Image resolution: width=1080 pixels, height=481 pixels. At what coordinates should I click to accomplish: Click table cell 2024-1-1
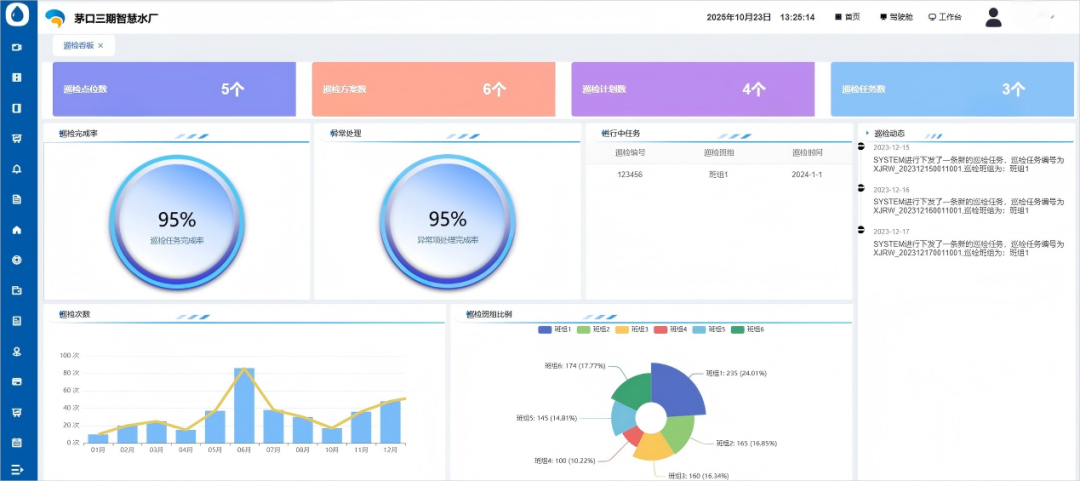(807, 174)
